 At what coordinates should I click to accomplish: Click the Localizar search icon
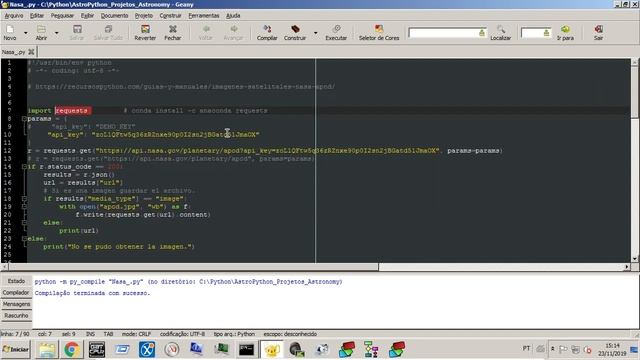pos(500,32)
